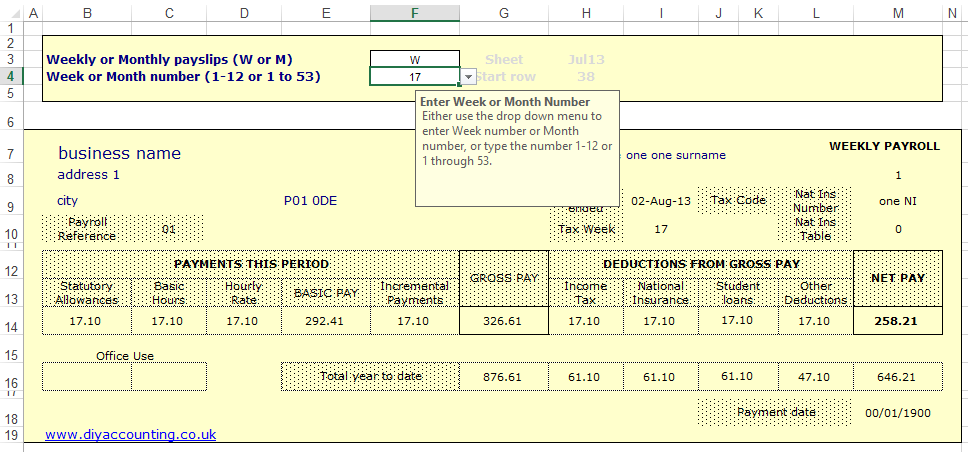This screenshot has width=968, height=452.
Task: Click the select-all corner of the sheet
Action: click(11, 13)
